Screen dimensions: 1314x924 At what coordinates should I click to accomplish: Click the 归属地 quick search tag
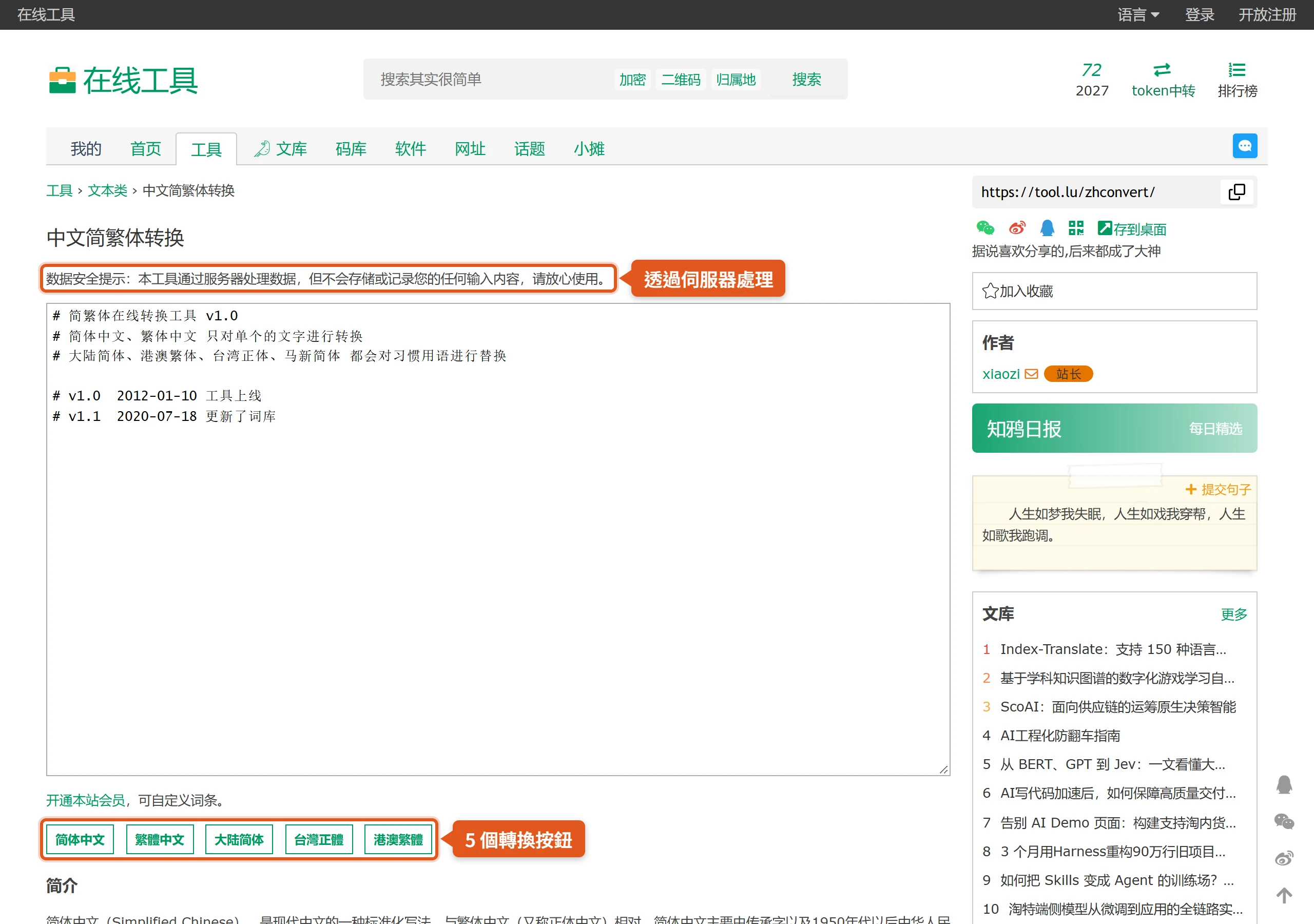pos(736,79)
